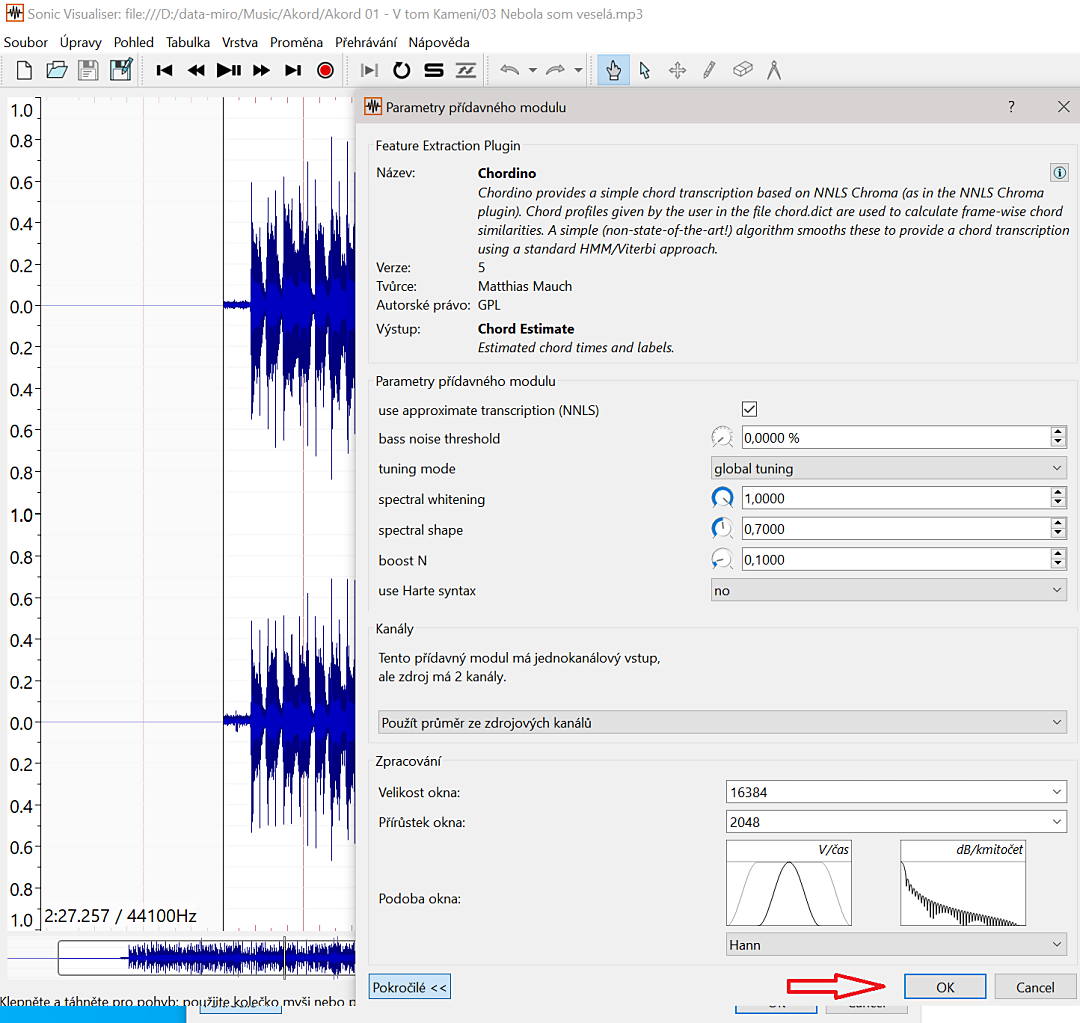Open the Proměna menu
1080x1023 pixels.
(296, 42)
